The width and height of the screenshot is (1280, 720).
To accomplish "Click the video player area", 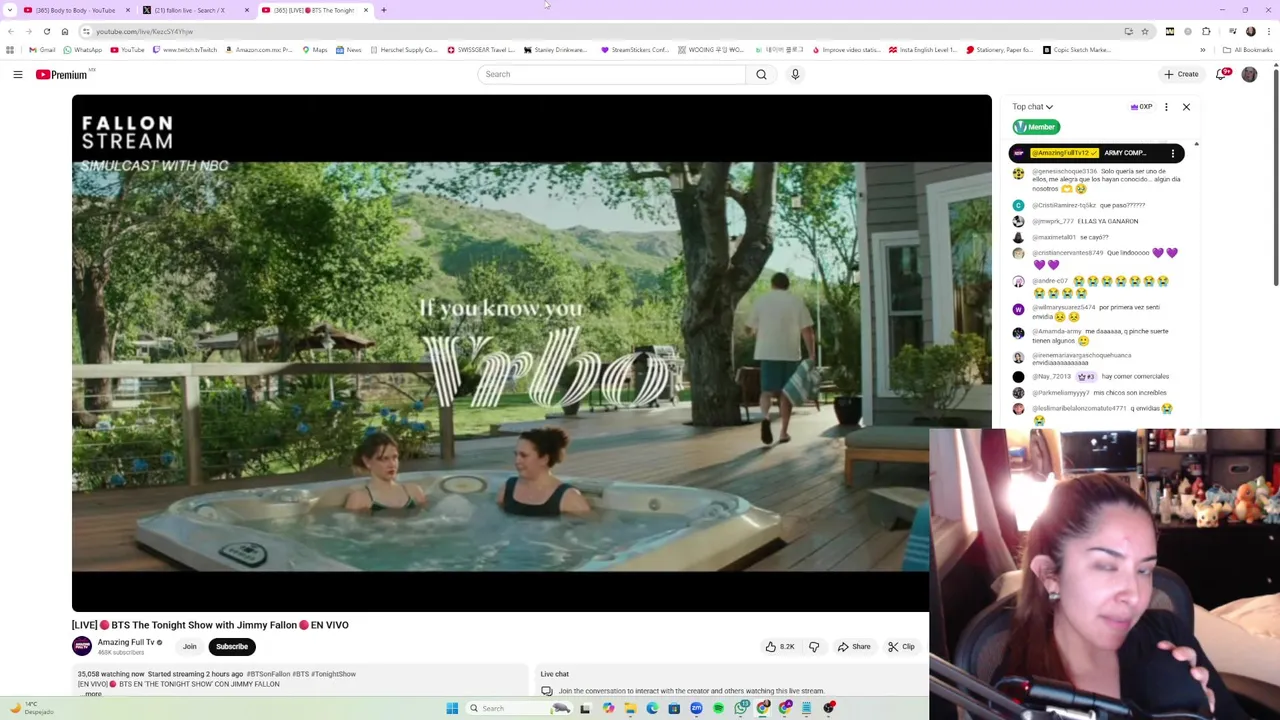I will 531,352.
